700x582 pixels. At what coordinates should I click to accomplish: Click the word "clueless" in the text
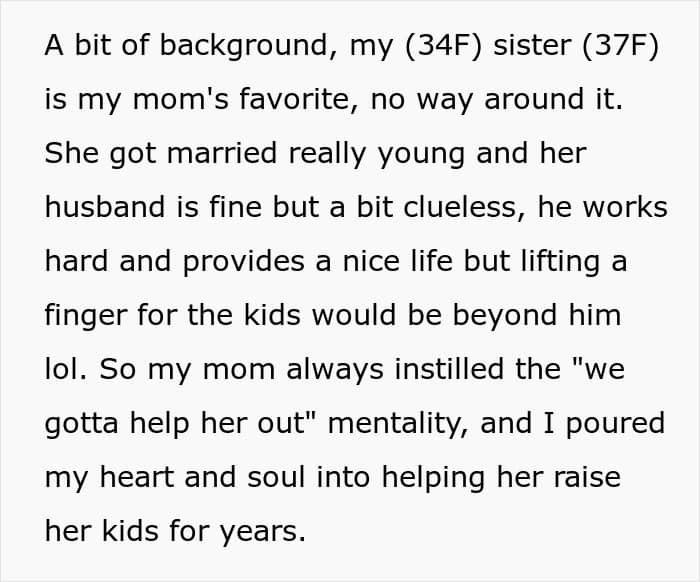point(459,207)
